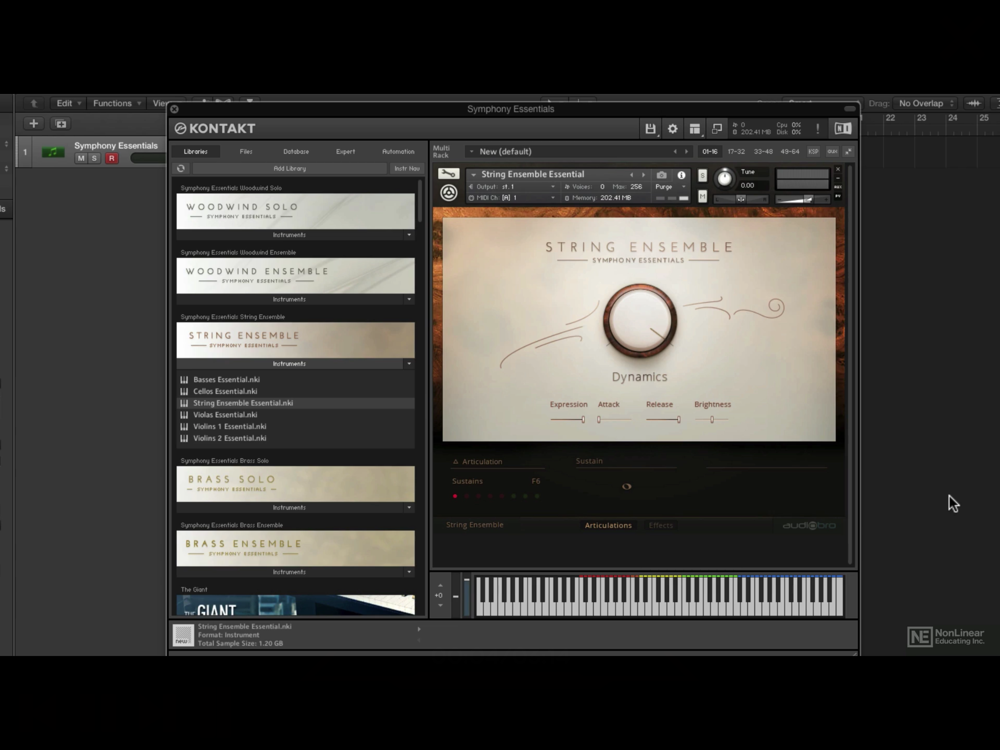Image resolution: width=1000 pixels, height=750 pixels.
Task: Toggle the PV button in instrument header
Action: click(838, 196)
